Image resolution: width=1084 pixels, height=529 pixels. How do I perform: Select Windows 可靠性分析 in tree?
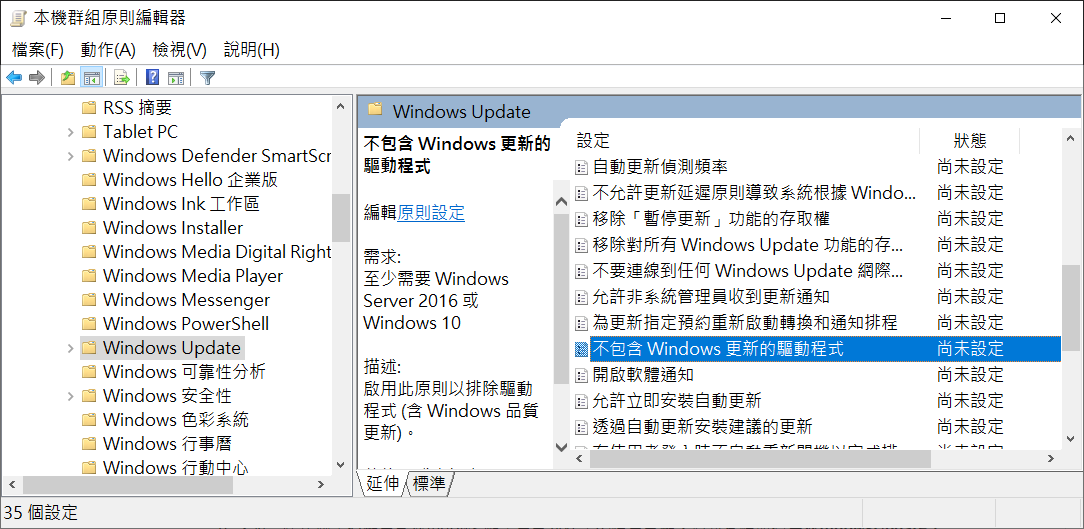(184, 372)
